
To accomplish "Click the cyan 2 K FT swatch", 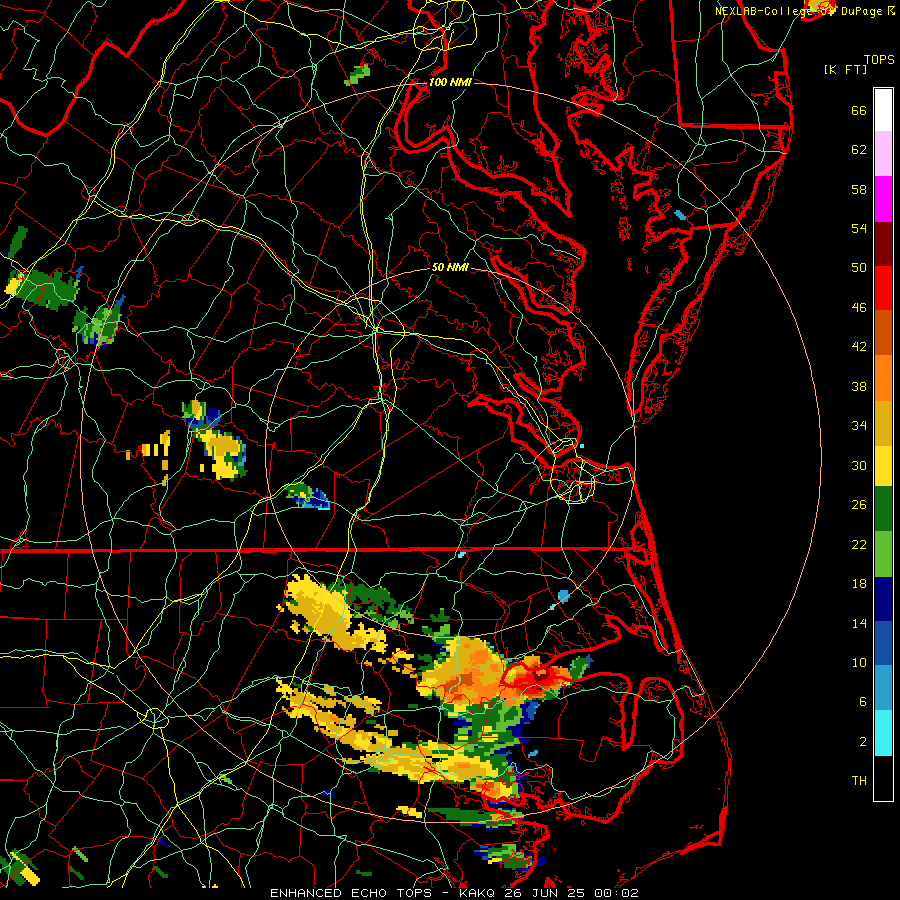I will click(x=883, y=733).
